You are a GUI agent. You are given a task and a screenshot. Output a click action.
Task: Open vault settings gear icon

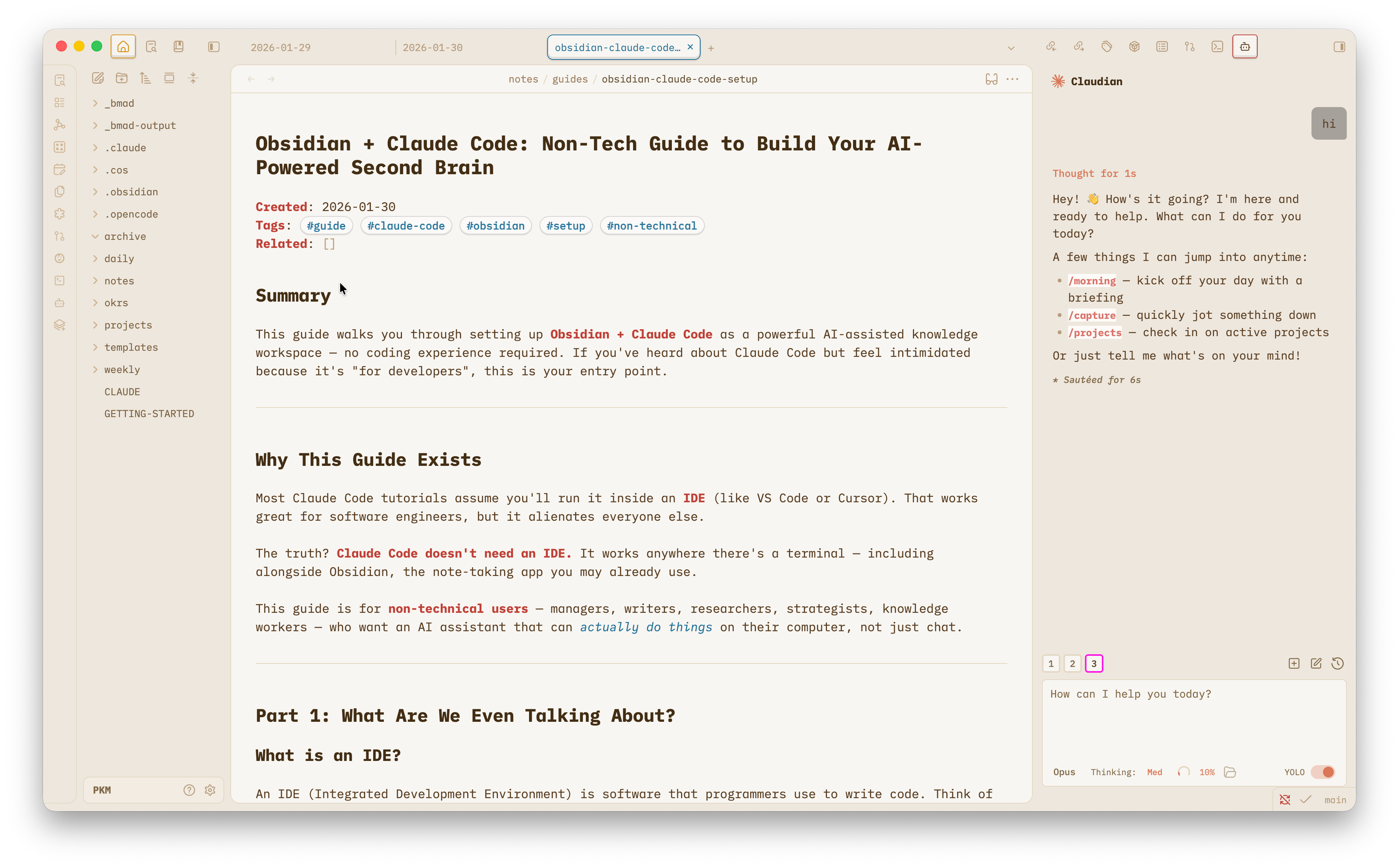[x=210, y=790]
